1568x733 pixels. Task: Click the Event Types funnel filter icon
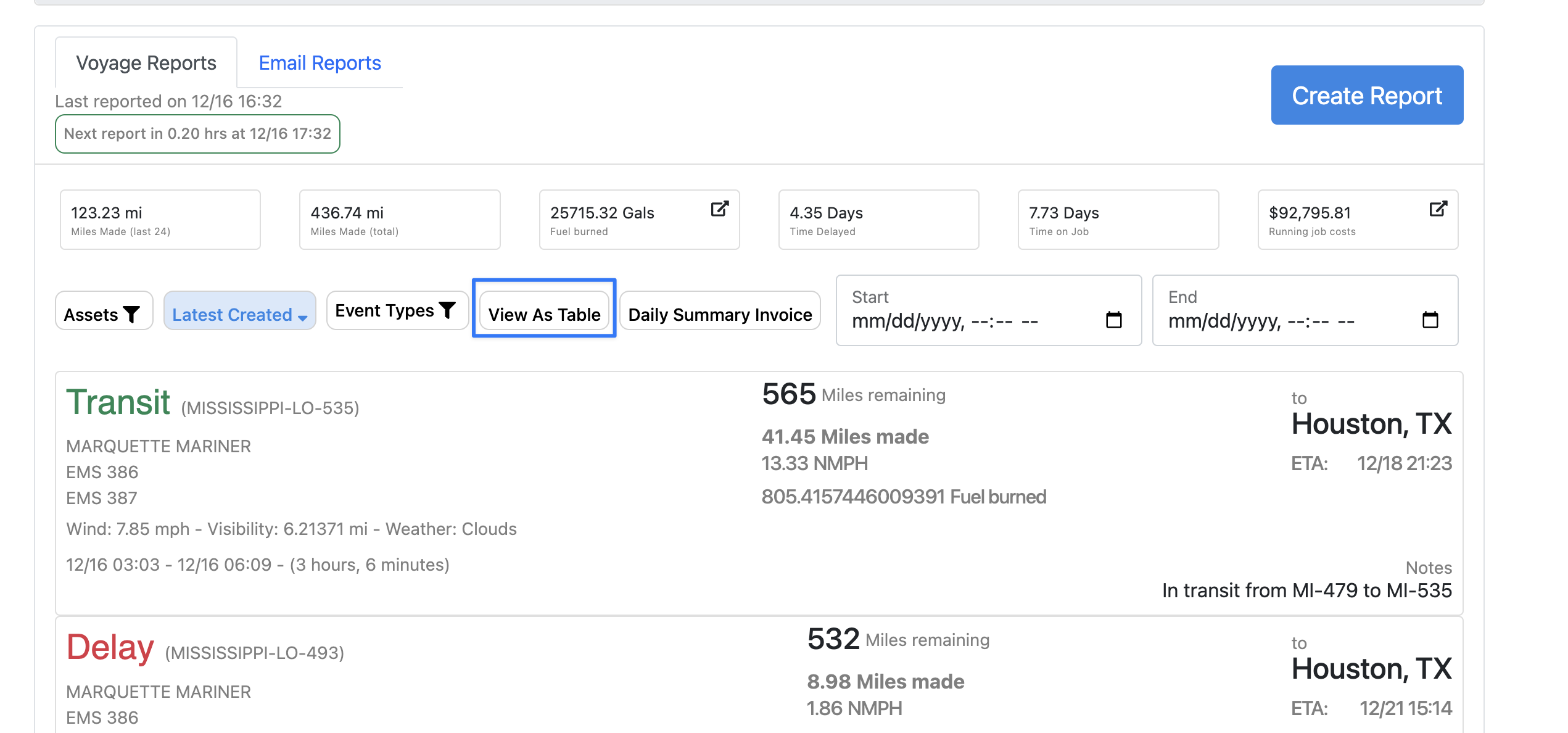448,310
